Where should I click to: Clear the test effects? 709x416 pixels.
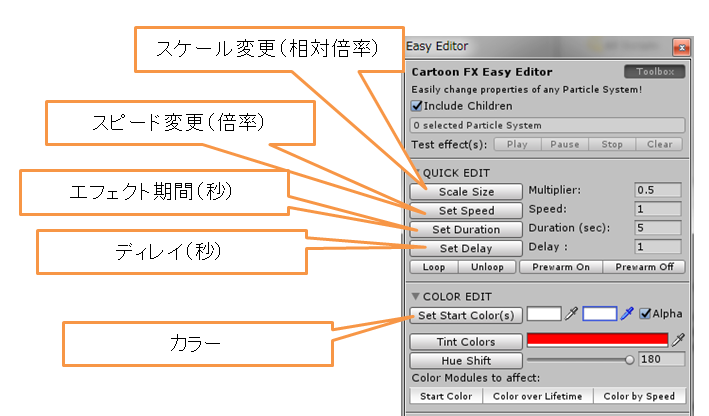(x=659, y=144)
